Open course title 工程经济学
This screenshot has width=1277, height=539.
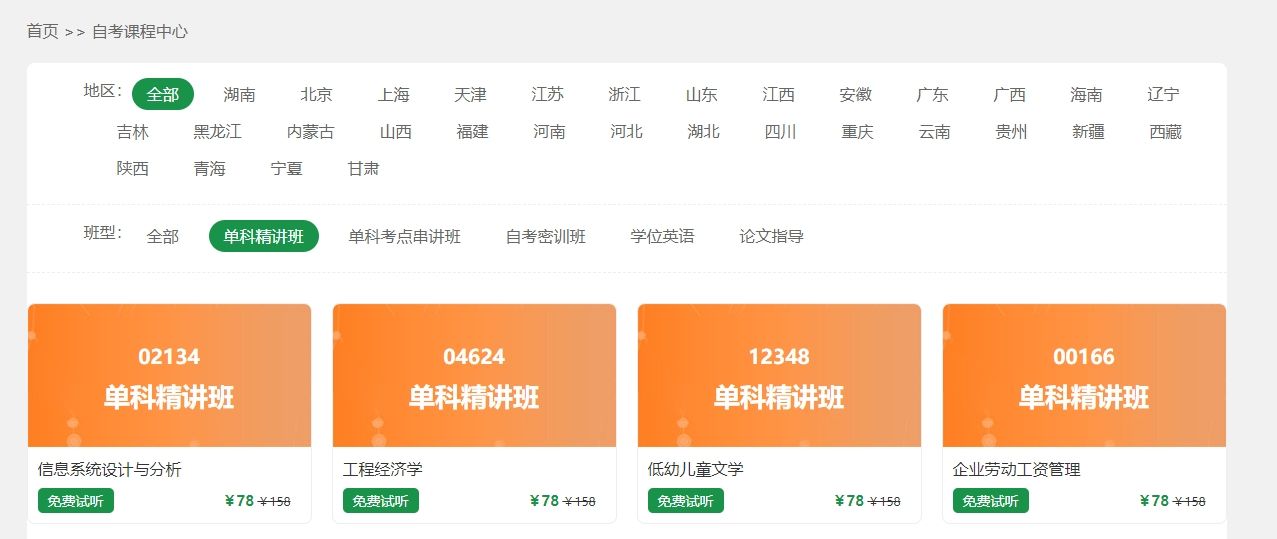pos(383,469)
